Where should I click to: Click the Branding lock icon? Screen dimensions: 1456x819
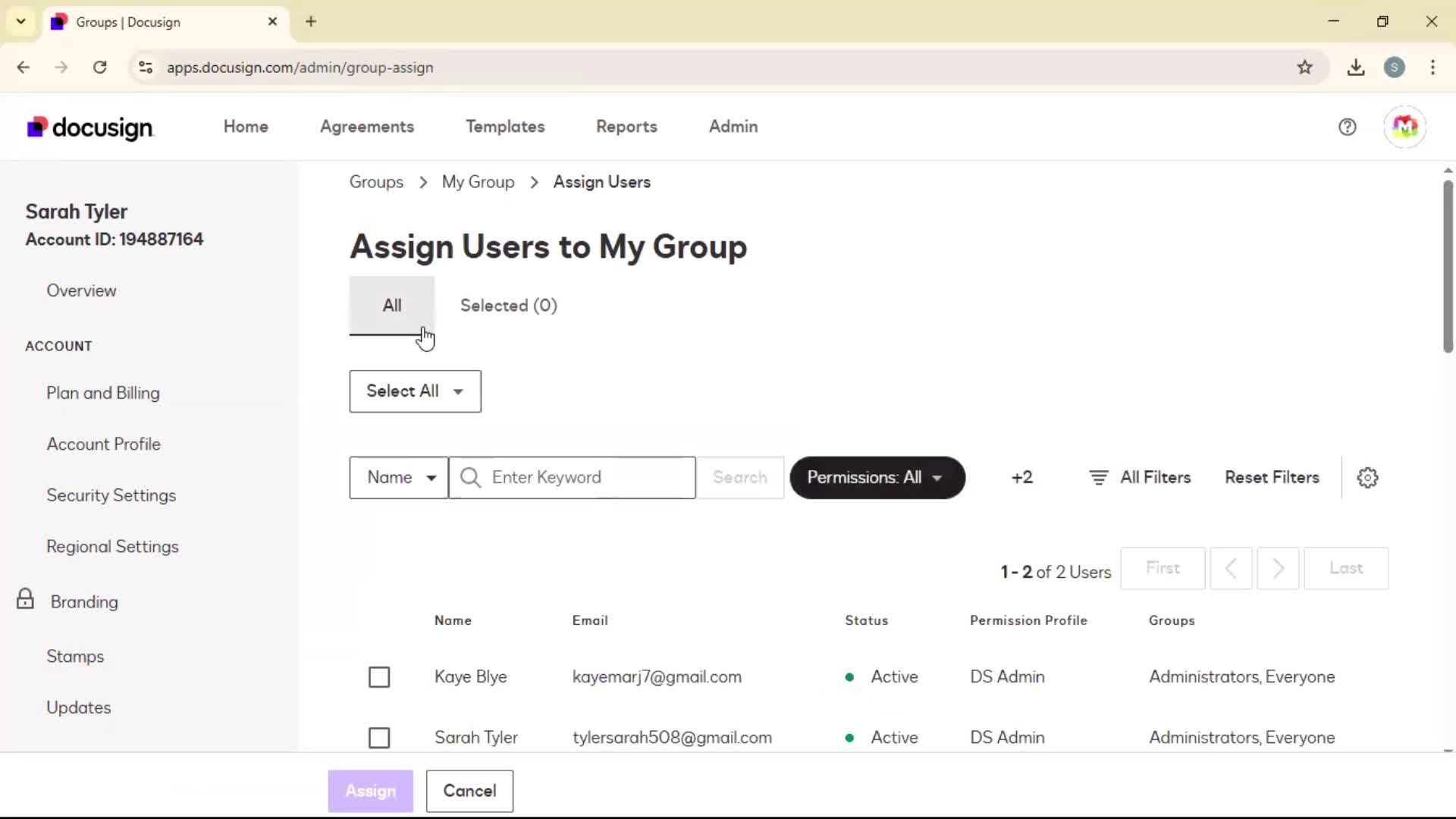[25, 599]
